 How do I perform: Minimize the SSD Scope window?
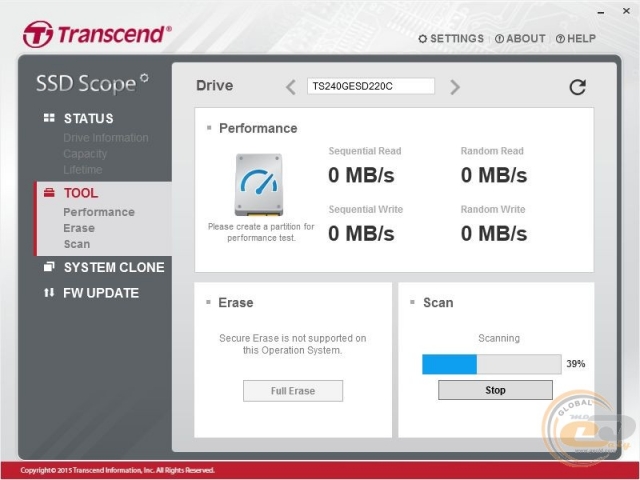(601, 12)
